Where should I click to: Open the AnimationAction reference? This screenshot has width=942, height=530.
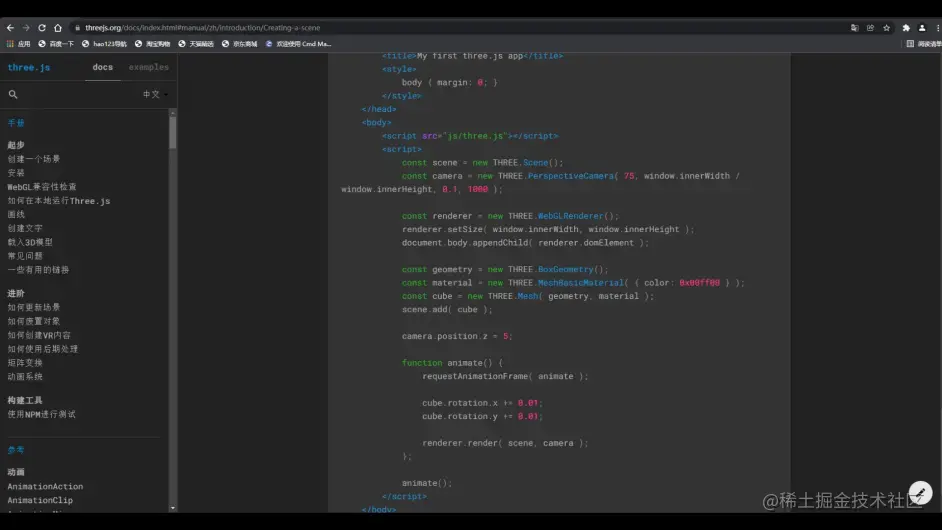click(45, 487)
